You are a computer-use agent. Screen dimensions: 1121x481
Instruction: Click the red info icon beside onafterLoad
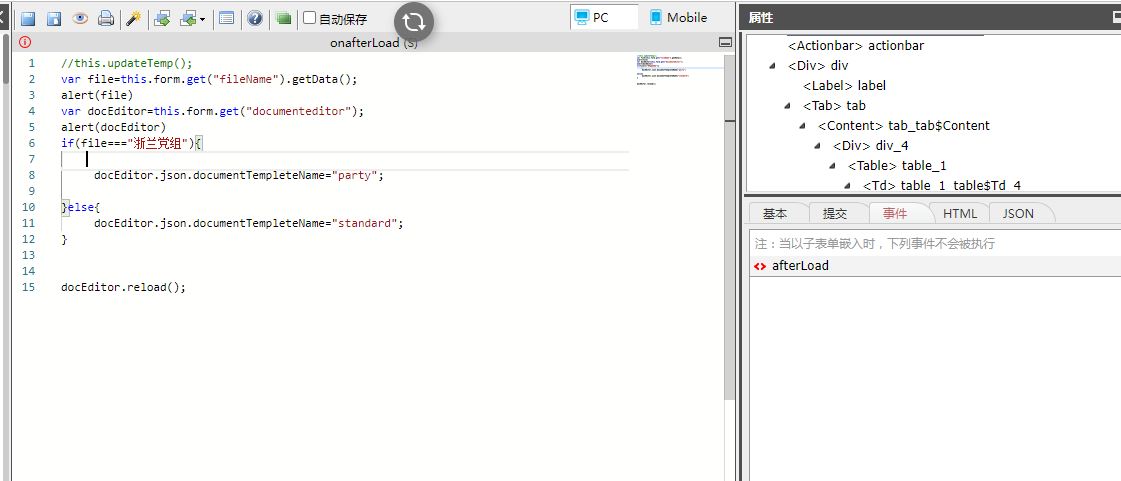[x=25, y=42]
